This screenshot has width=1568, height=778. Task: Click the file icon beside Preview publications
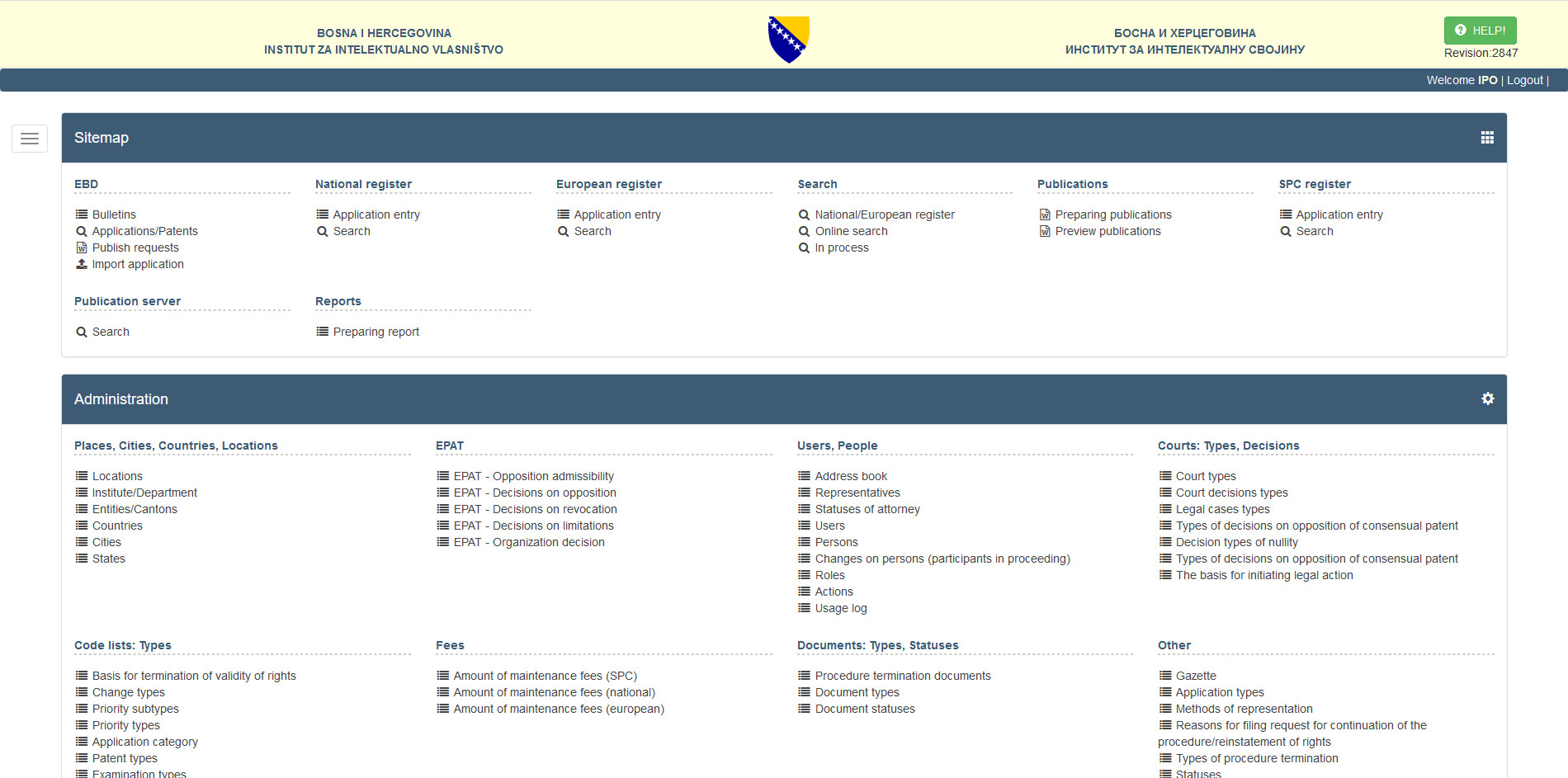[x=1045, y=231]
